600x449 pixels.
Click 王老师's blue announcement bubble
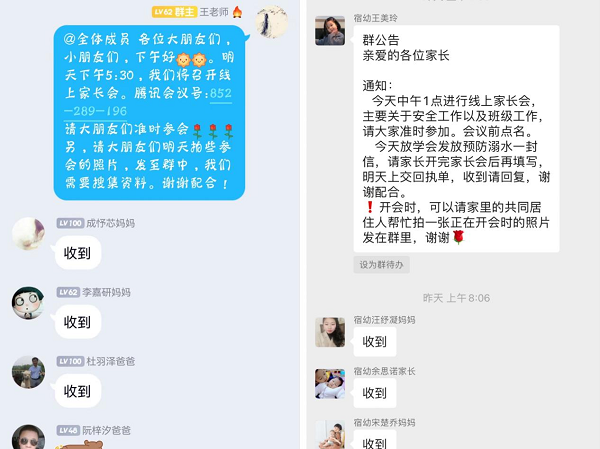tap(149, 113)
